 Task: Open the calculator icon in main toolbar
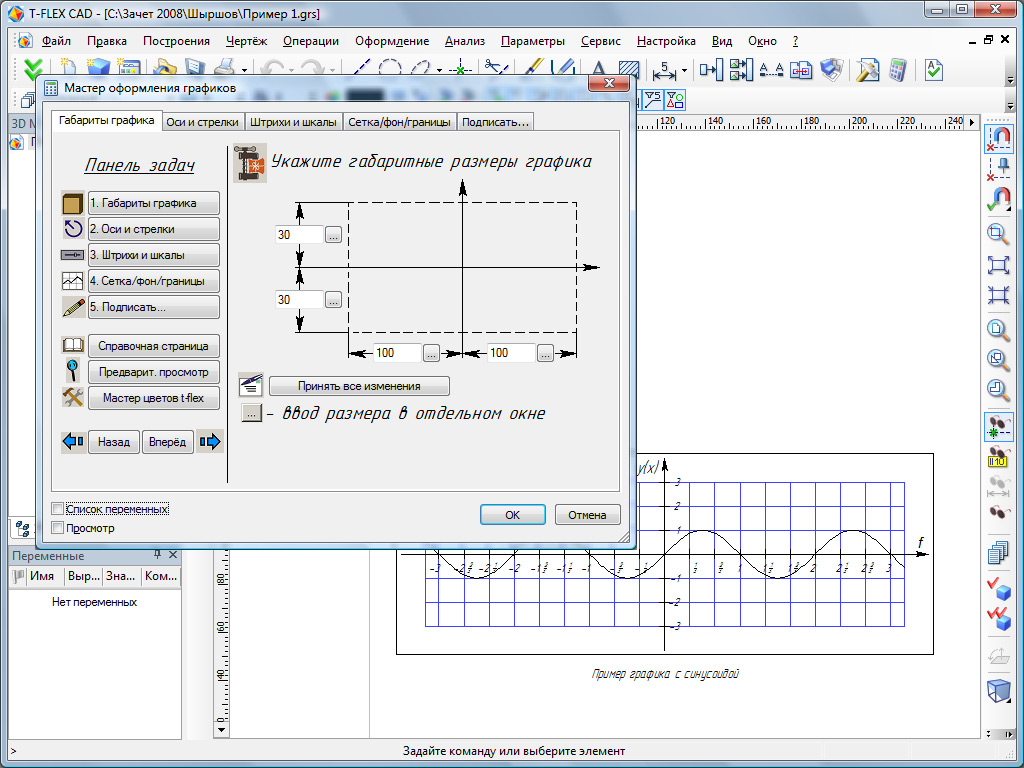click(898, 69)
